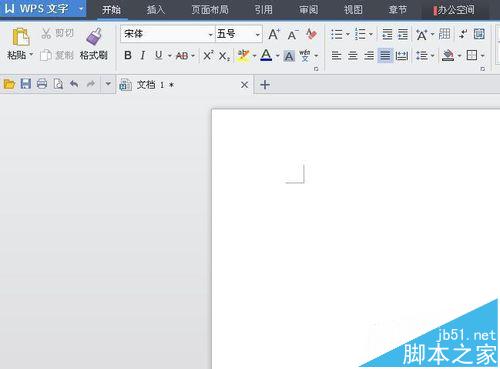Switch to the 开始 tab
This screenshot has height=369, width=500.
point(111,10)
